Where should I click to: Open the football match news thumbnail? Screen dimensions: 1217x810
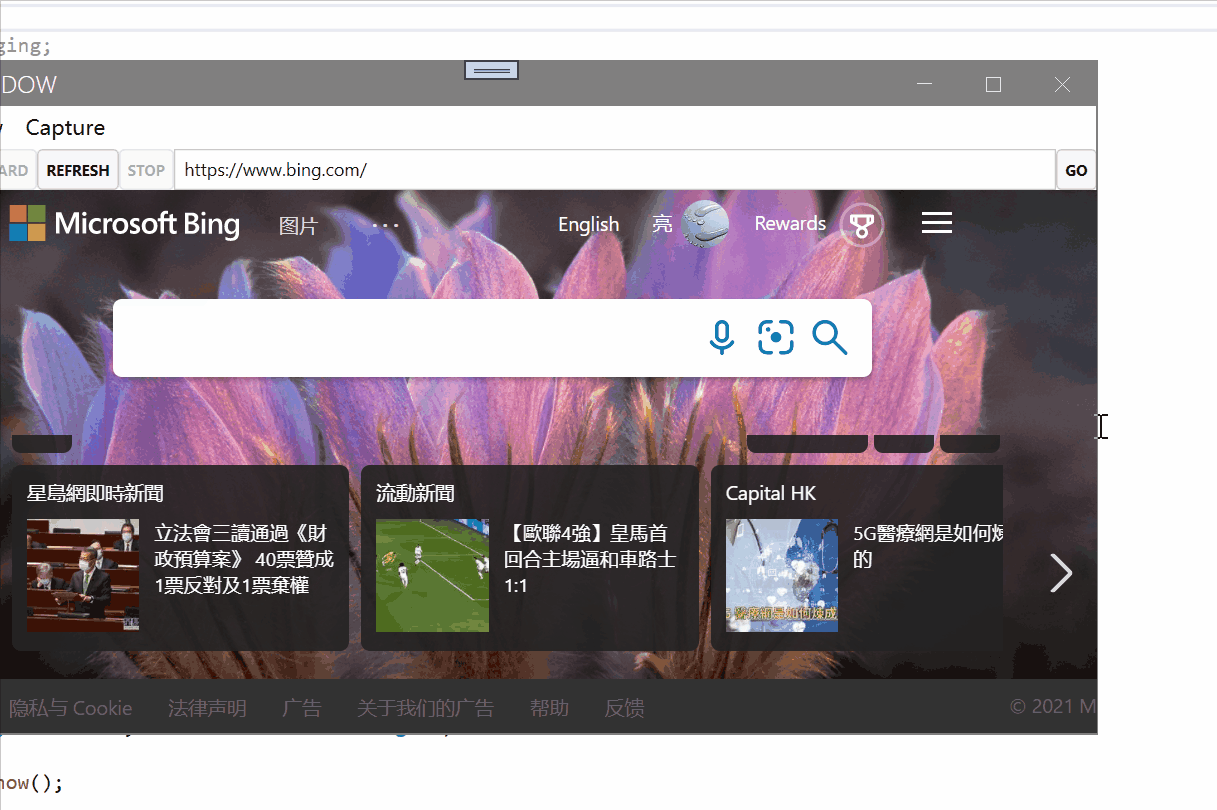coord(432,575)
